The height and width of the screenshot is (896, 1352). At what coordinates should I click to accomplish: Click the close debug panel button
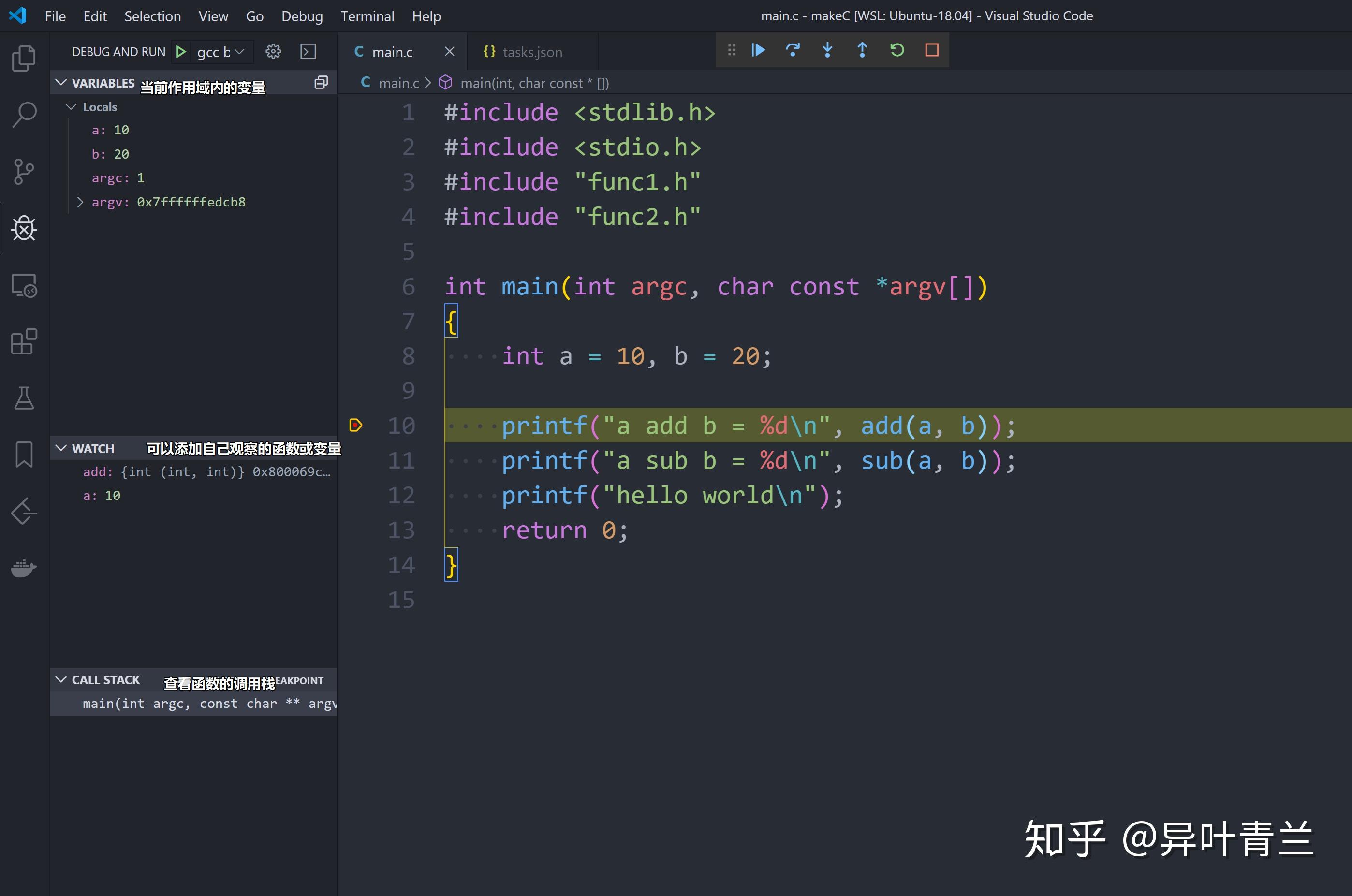[929, 49]
